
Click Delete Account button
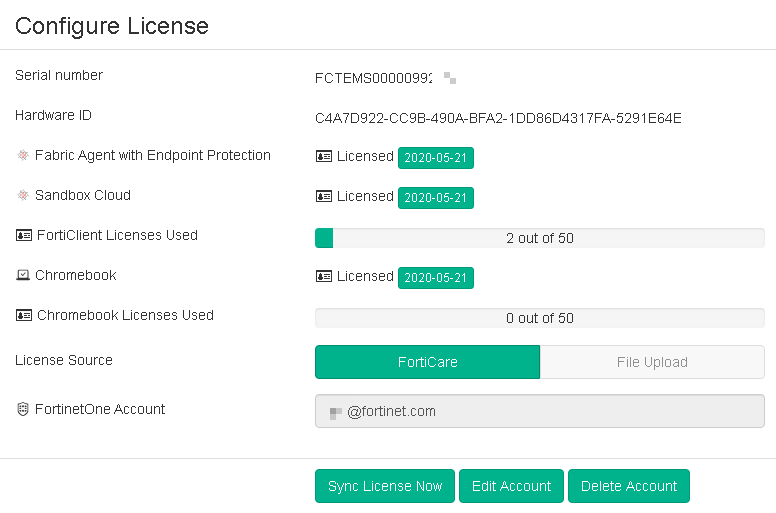pos(629,486)
